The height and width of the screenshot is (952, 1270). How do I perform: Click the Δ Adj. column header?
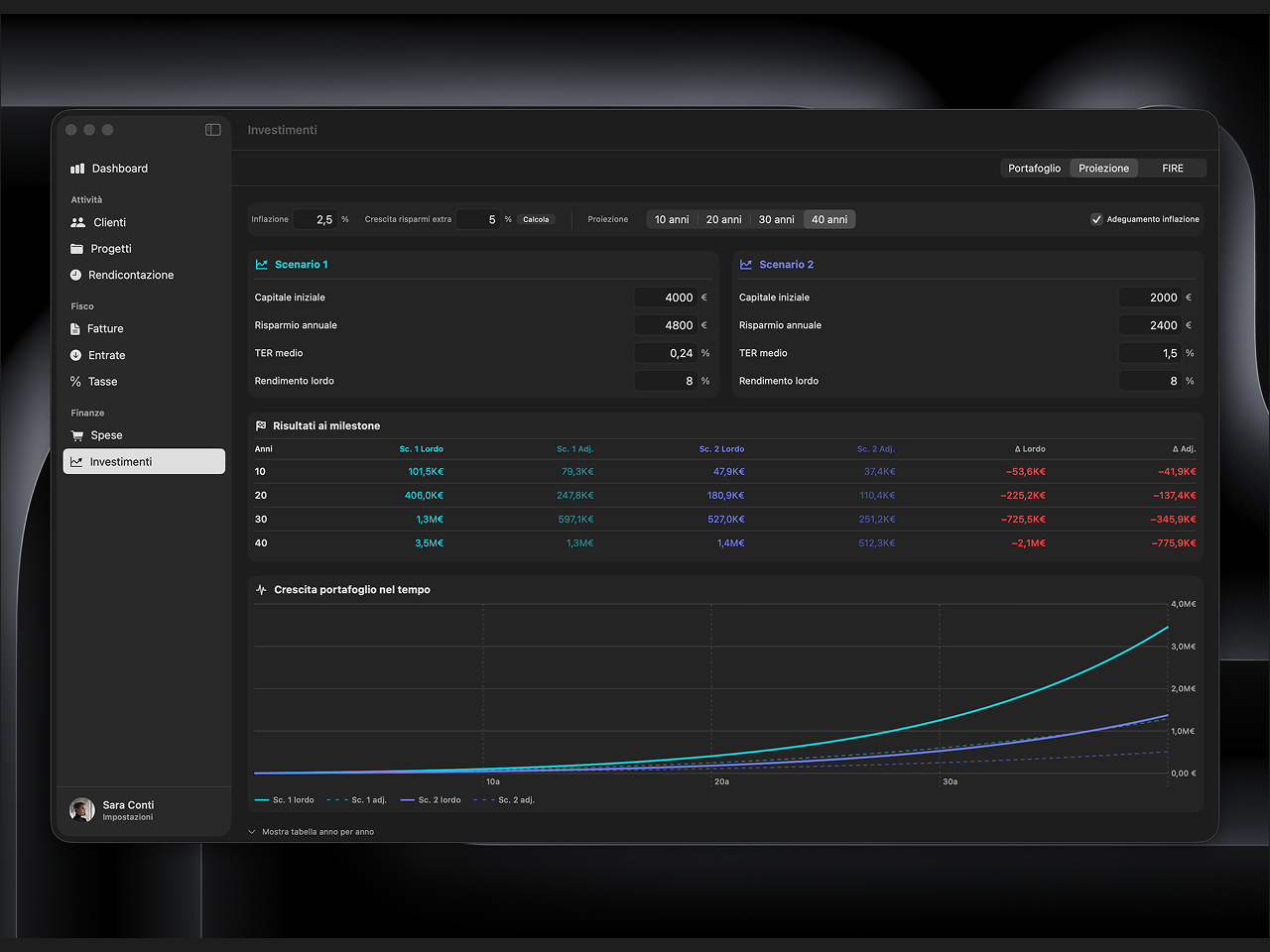[1184, 449]
